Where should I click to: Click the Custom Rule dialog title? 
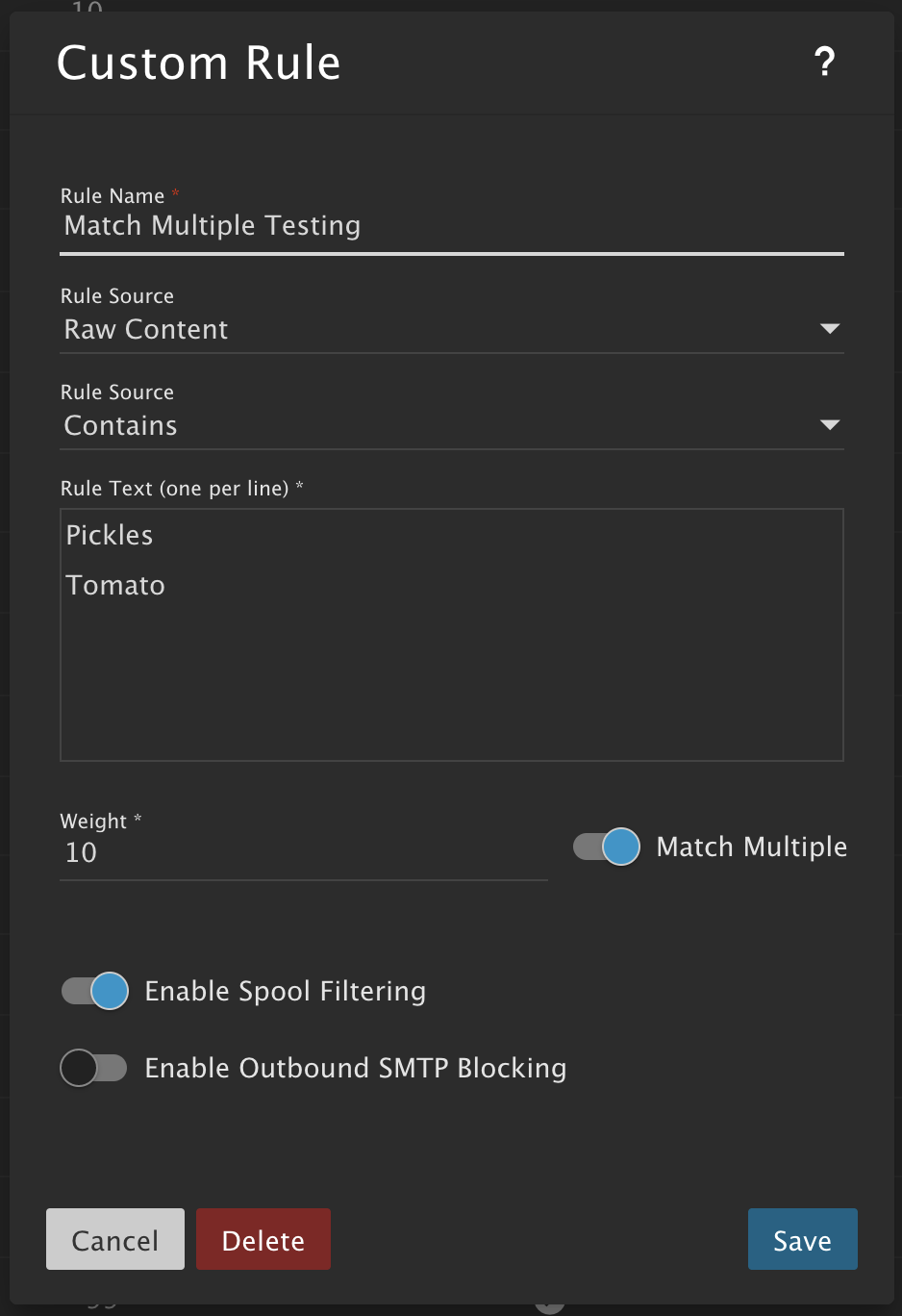tap(199, 63)
